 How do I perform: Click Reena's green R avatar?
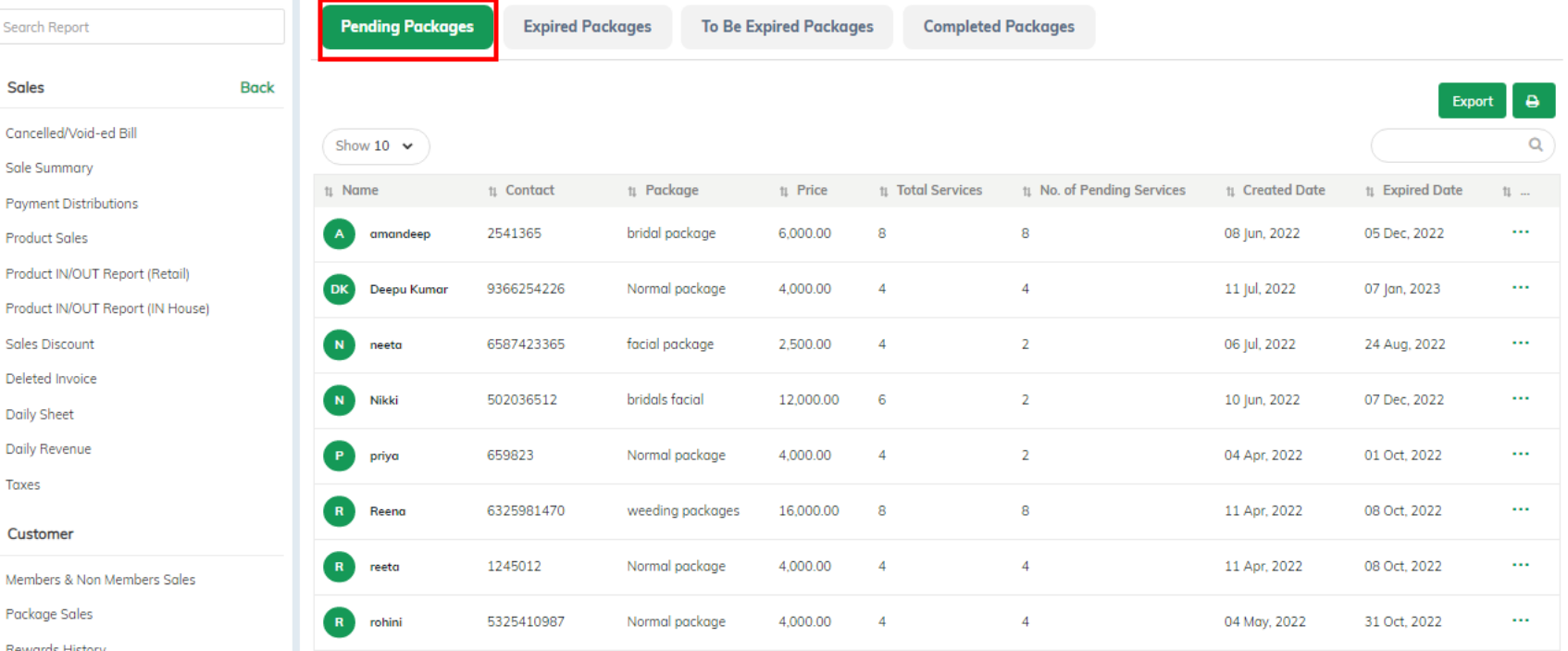[339, 511]
